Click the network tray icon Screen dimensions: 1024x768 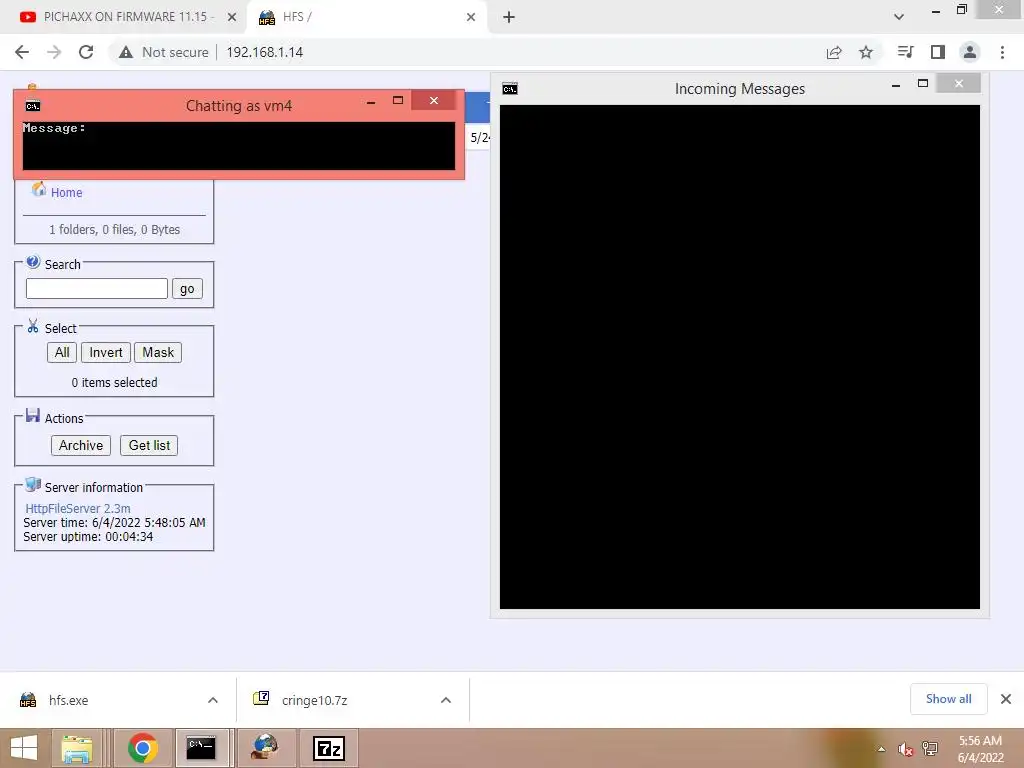930,749
